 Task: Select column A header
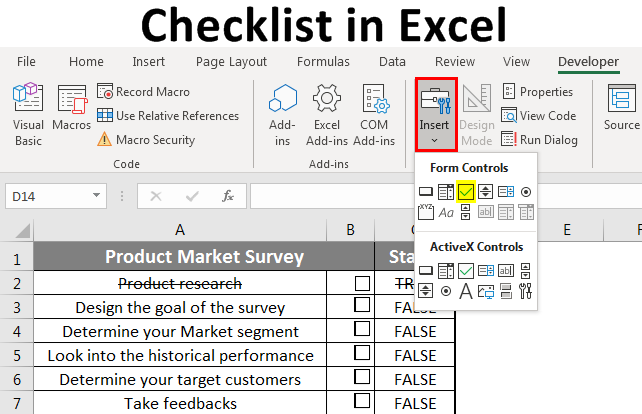pyautogui.click(x=180, y=230)
